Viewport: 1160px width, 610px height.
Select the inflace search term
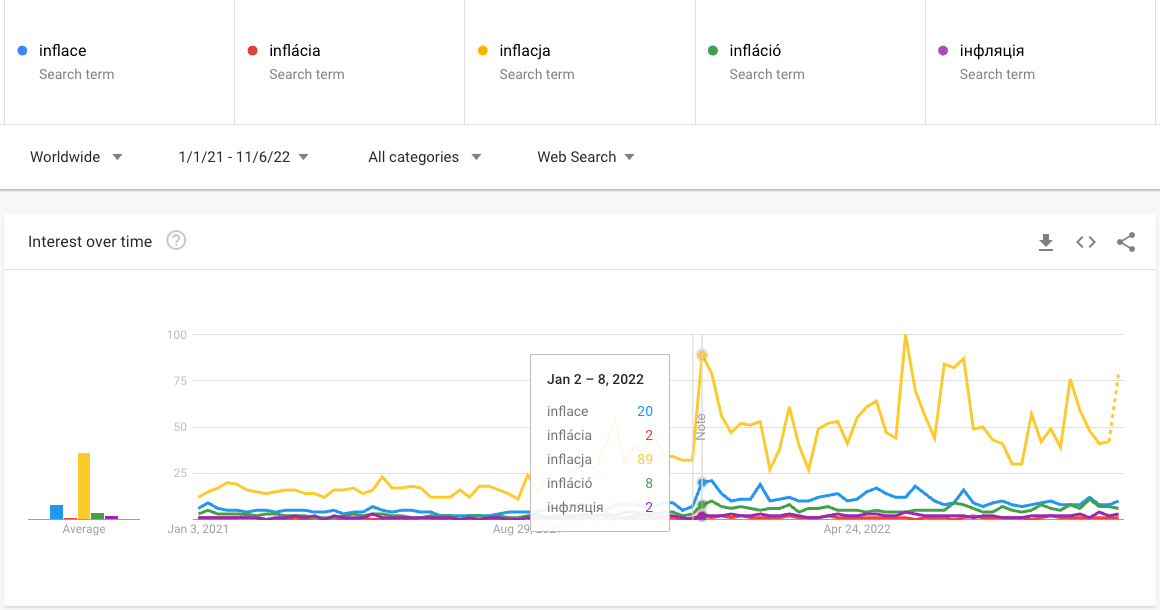[x=62, y=51]
